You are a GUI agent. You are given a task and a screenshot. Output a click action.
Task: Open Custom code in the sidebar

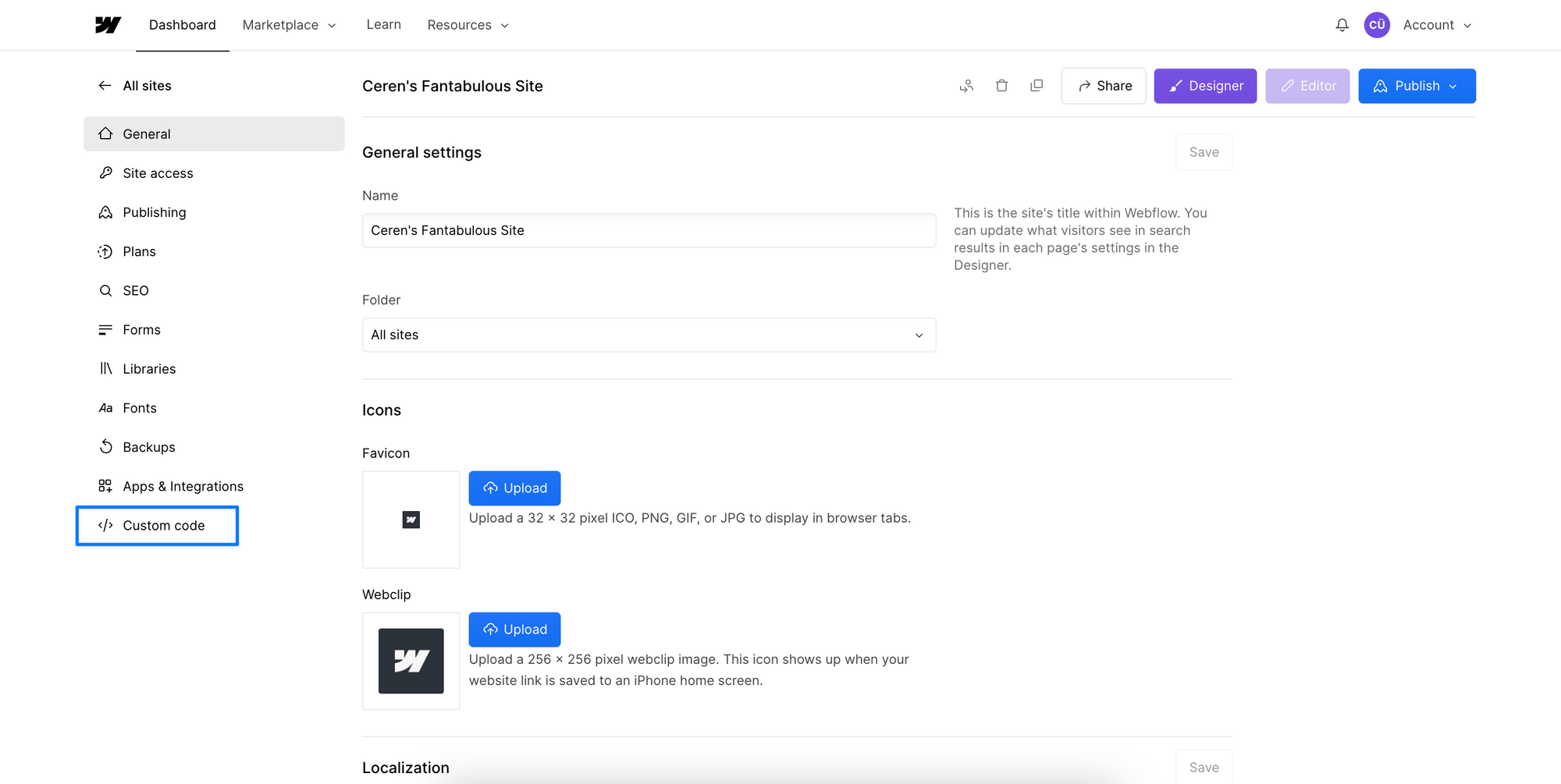coord(157,525)
